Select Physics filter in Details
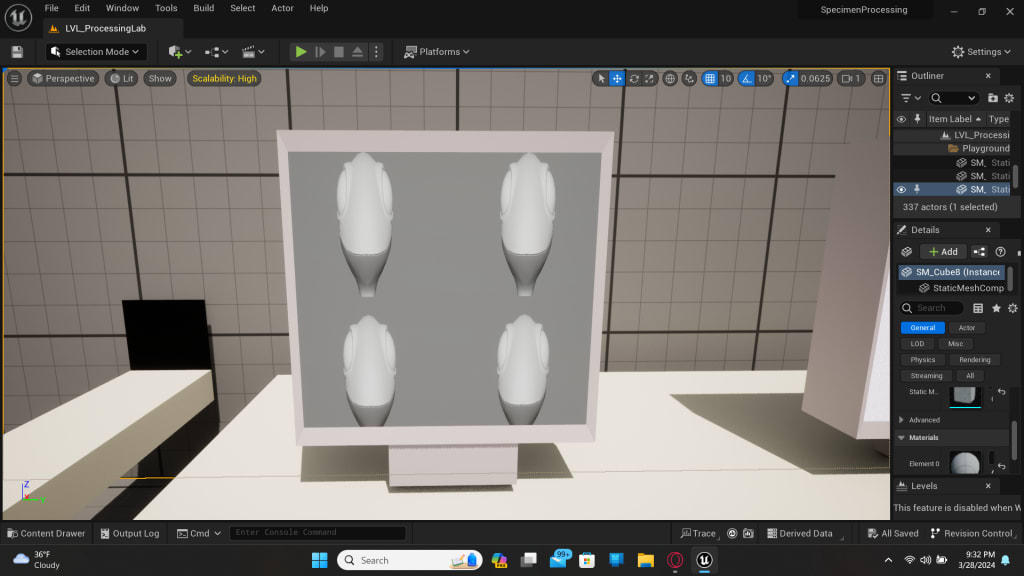Screen dimensions: 1024x576 click(x=922, y=360)
